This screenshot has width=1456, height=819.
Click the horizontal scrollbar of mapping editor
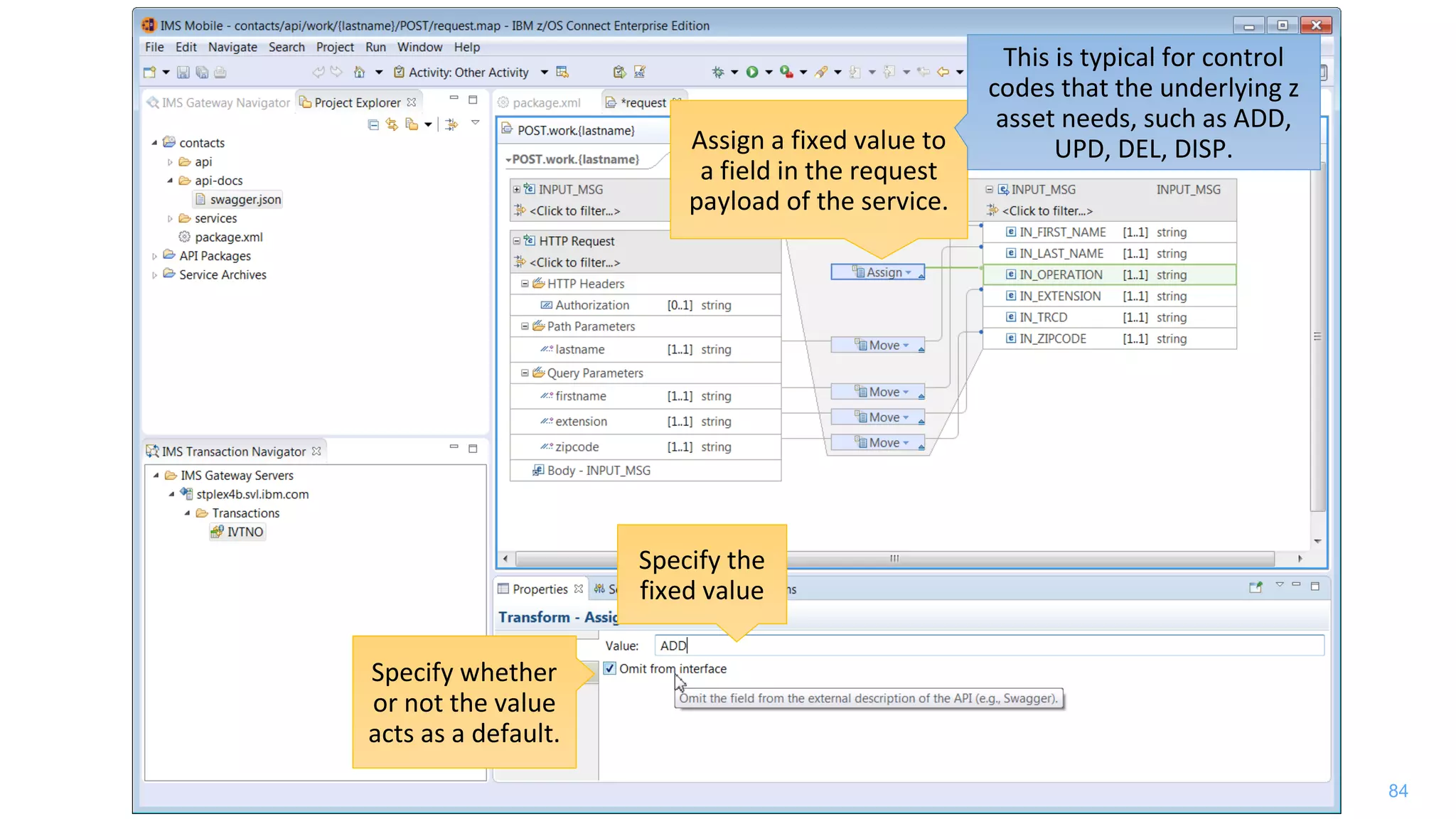(x=894, y=558)
